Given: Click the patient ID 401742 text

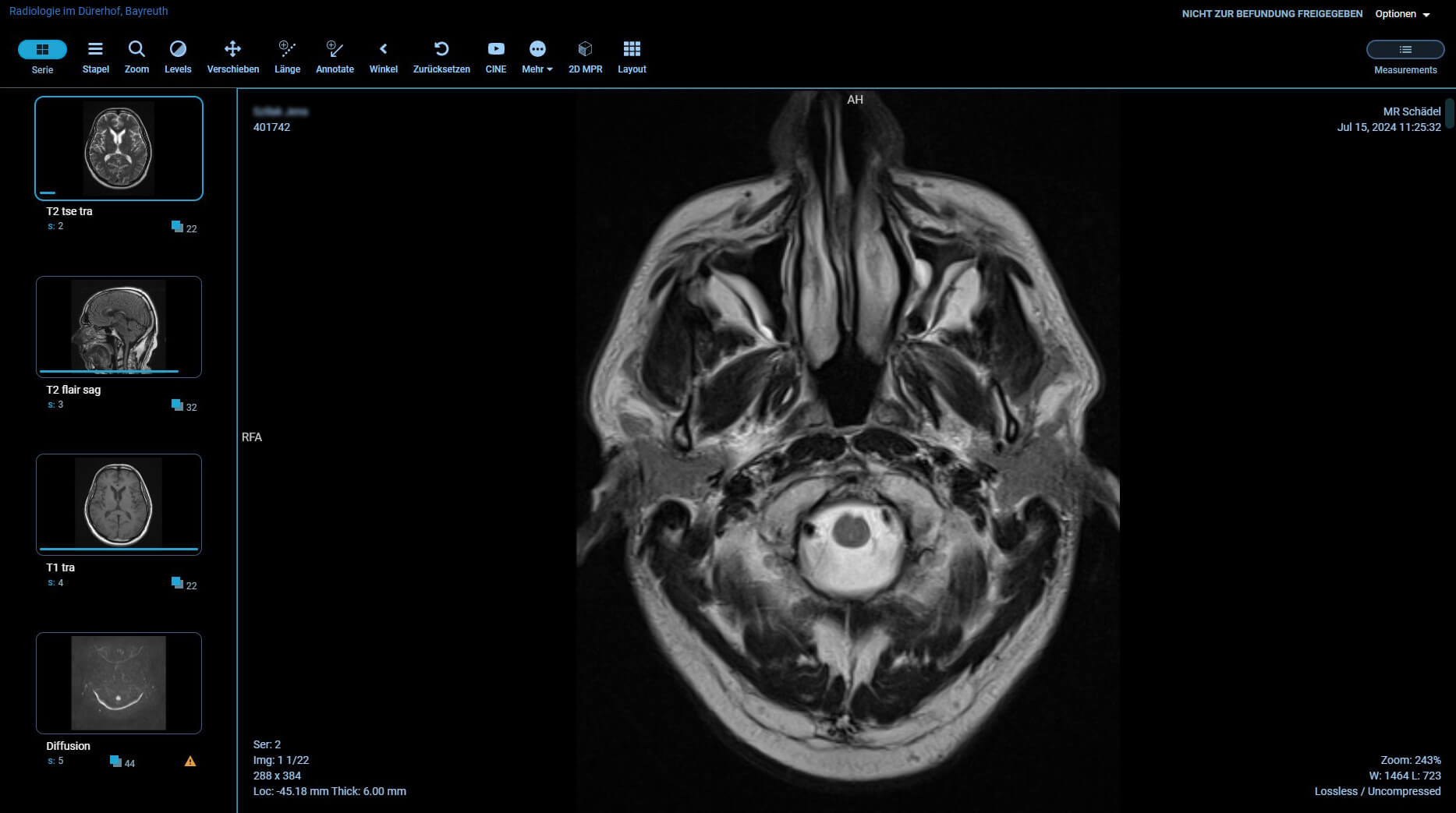Looking at the screenshot, I should click(x=271, y=127).
